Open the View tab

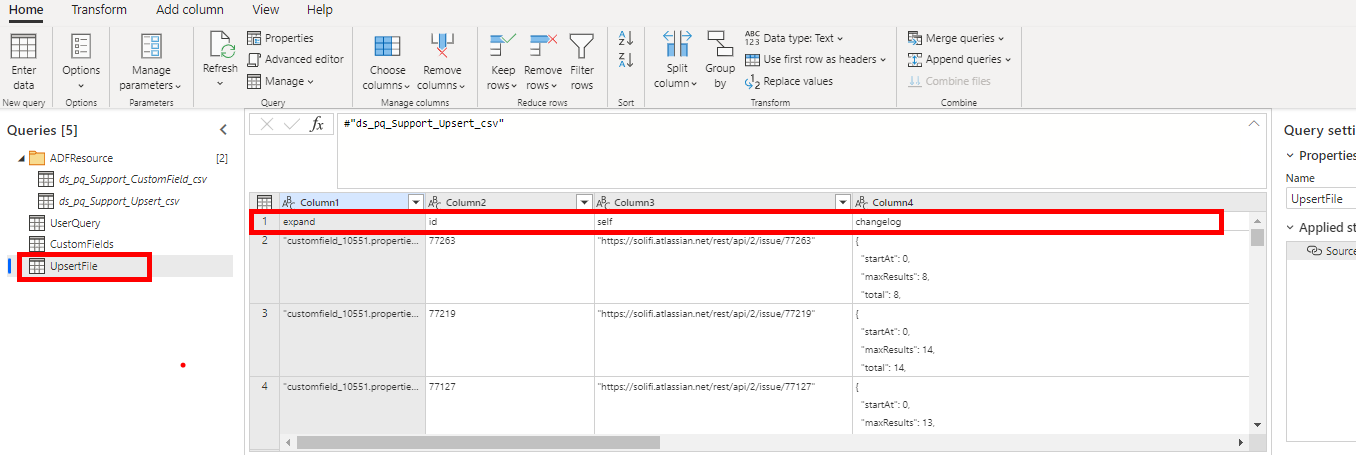[x=266, y=9]
